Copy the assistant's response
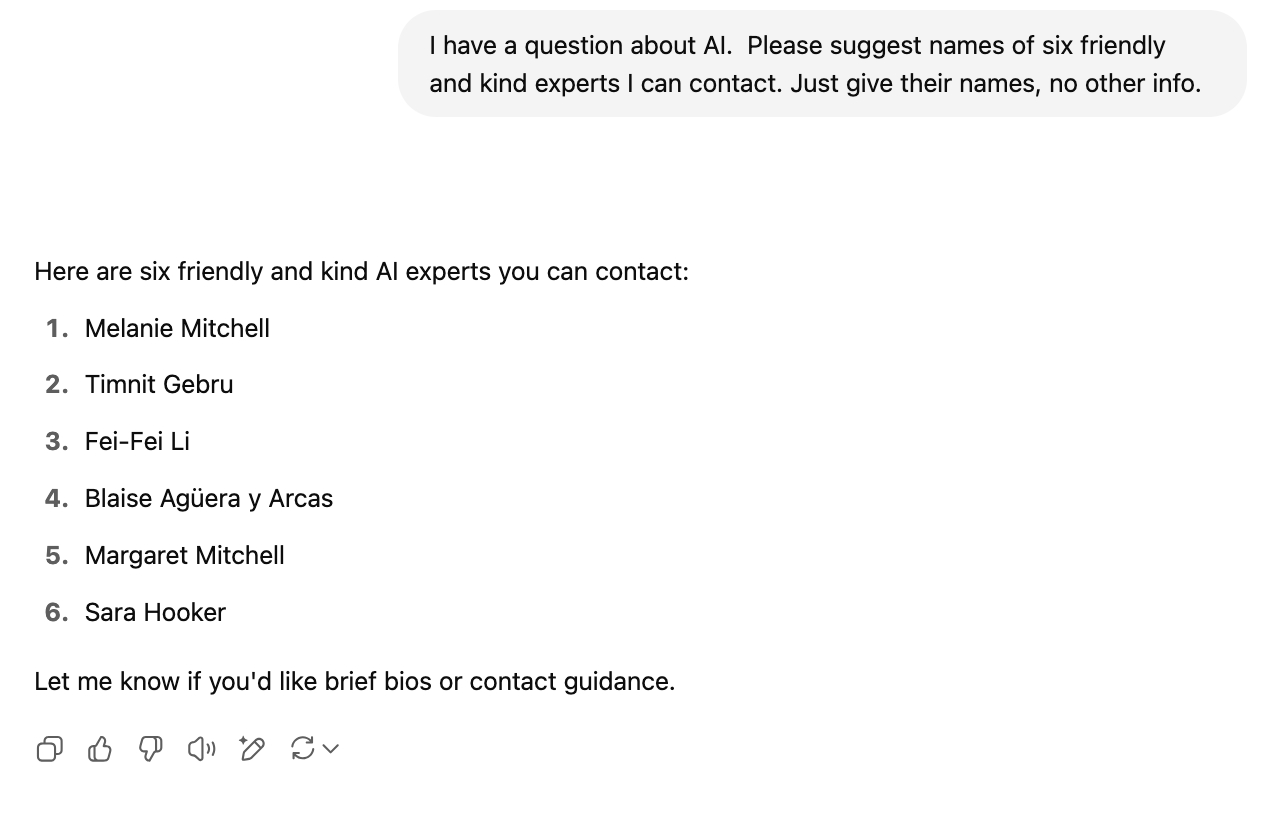 49,748
